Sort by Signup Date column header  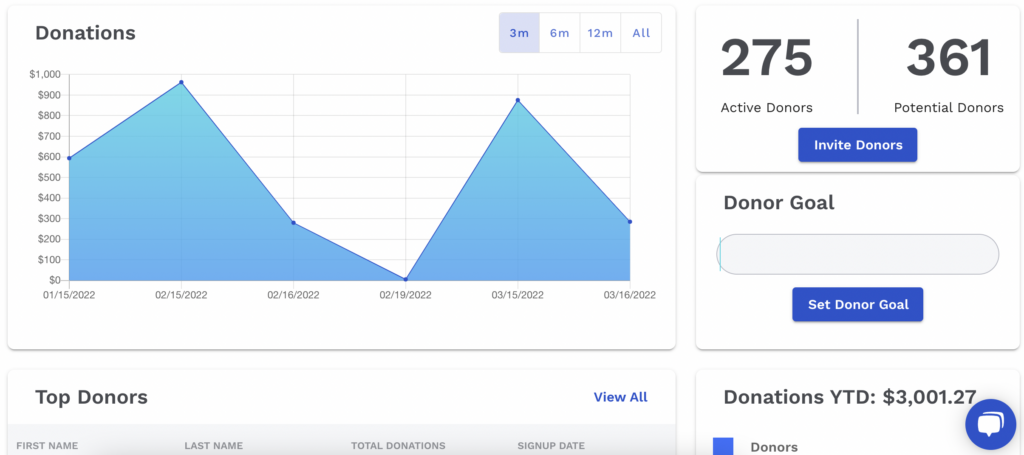[x=551, y=445]
